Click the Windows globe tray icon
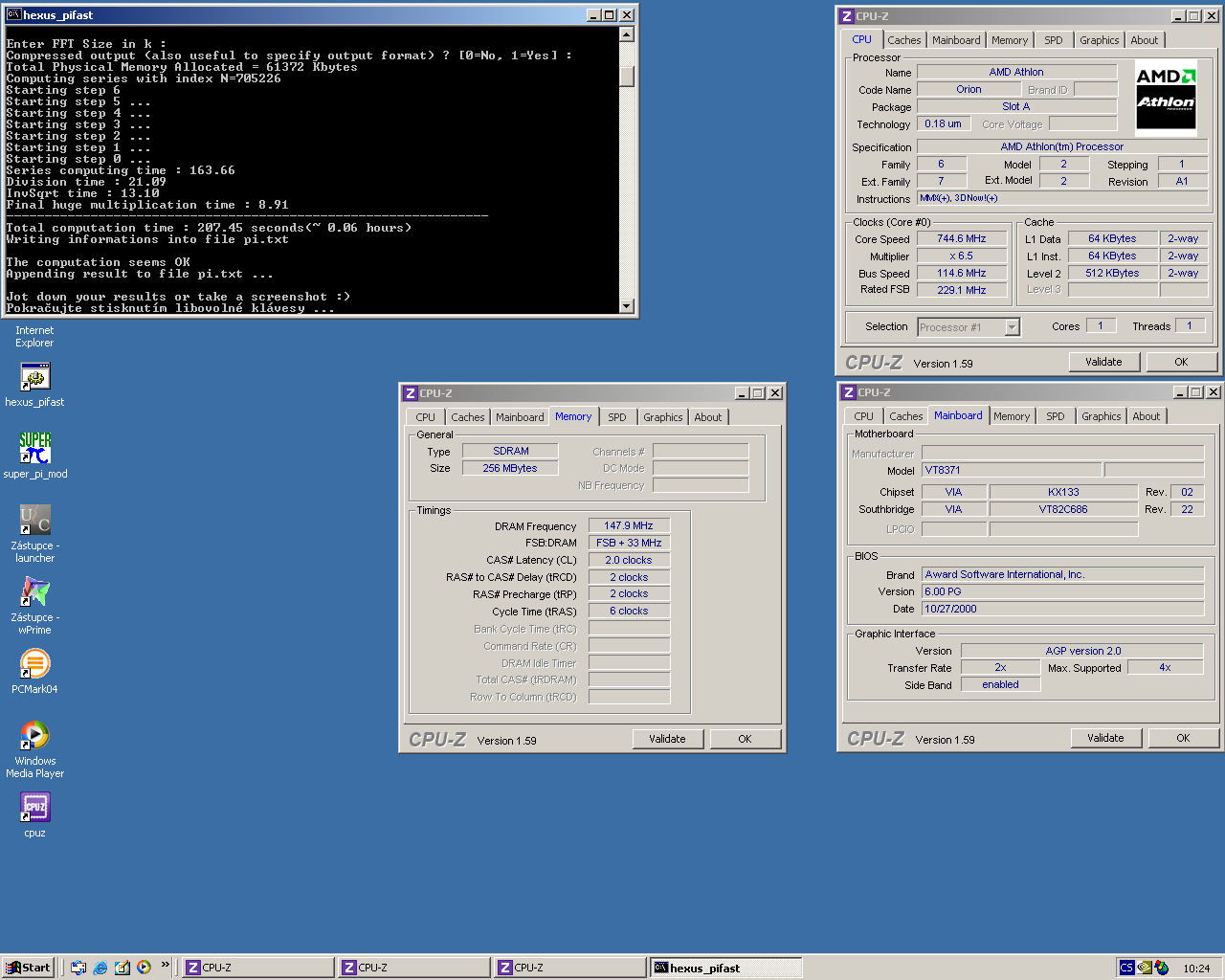This screenshot has height=980, width=1225. [x=1161, y=968]
